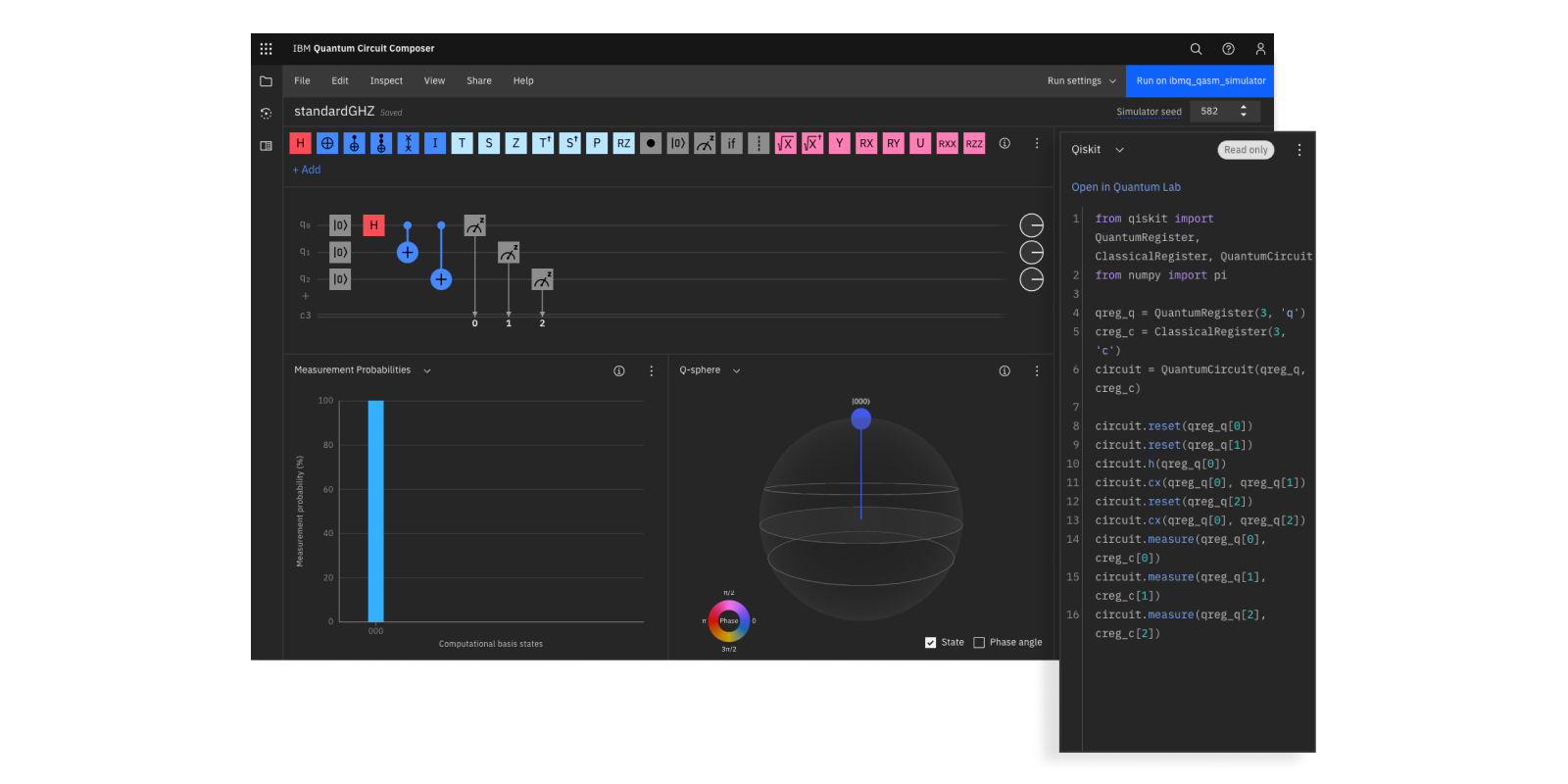Screen dimensions: 1568x784
Task: Choose the measurement operation in the gate palette
Action: 705,143
